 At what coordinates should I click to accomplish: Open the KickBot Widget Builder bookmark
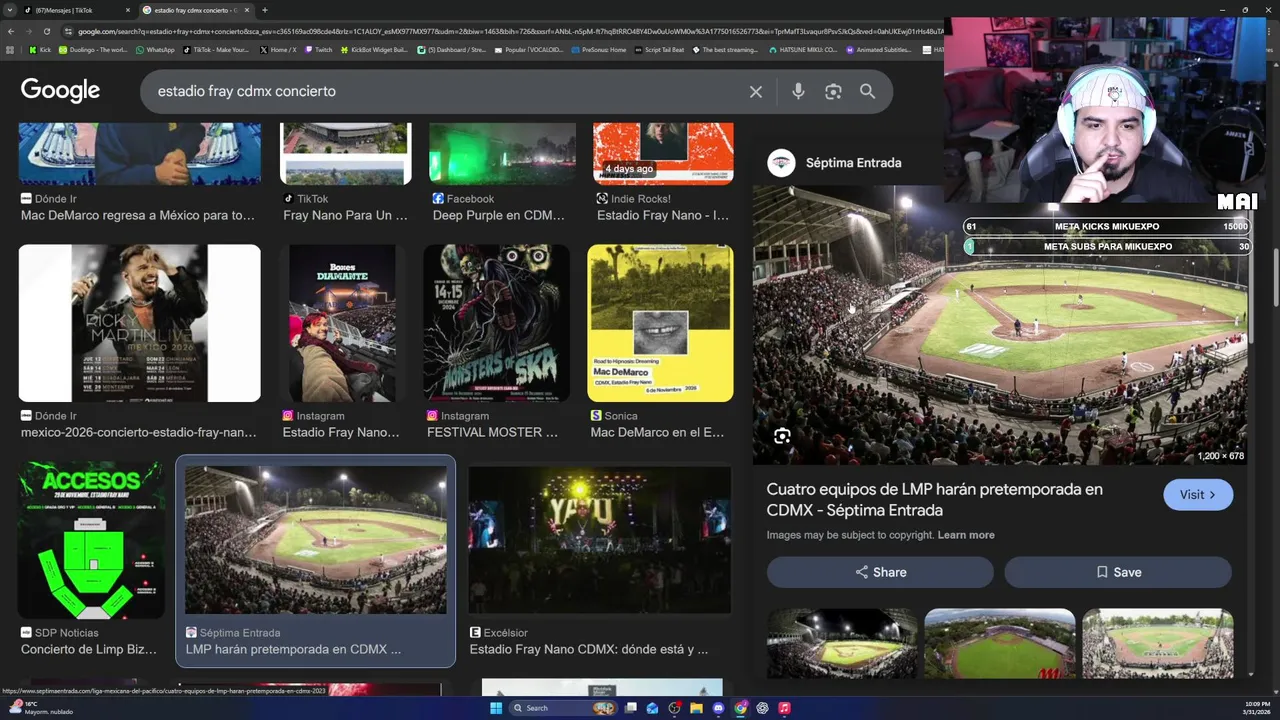(x=375, y=49)
